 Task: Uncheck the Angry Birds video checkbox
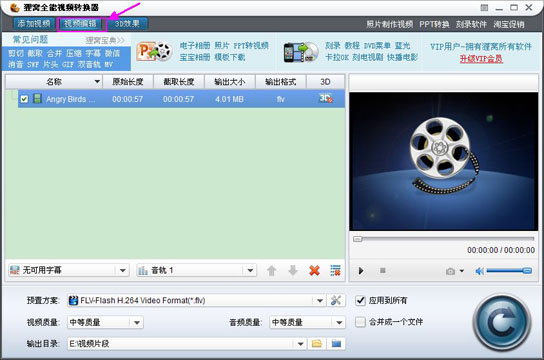[24, 99]
